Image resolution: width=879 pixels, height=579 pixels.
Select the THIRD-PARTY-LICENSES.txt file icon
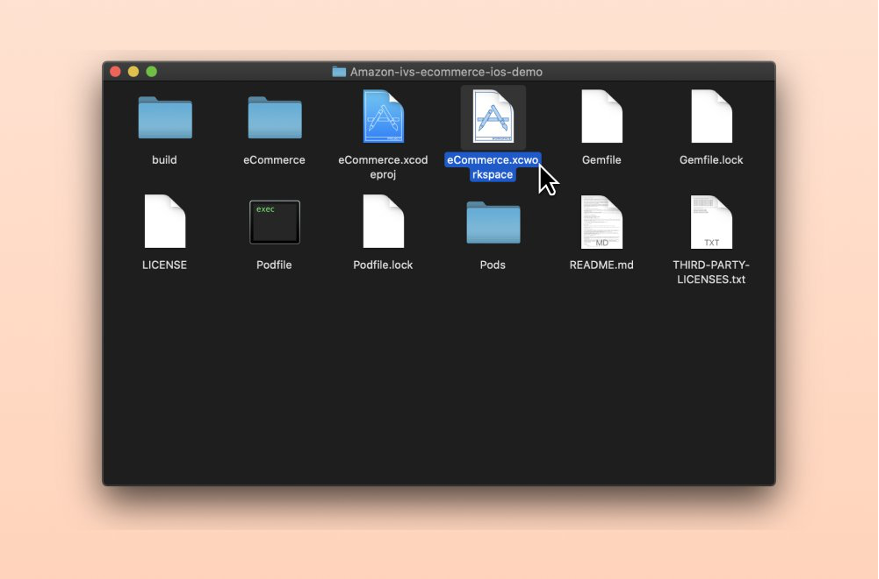tap(711, 221)
